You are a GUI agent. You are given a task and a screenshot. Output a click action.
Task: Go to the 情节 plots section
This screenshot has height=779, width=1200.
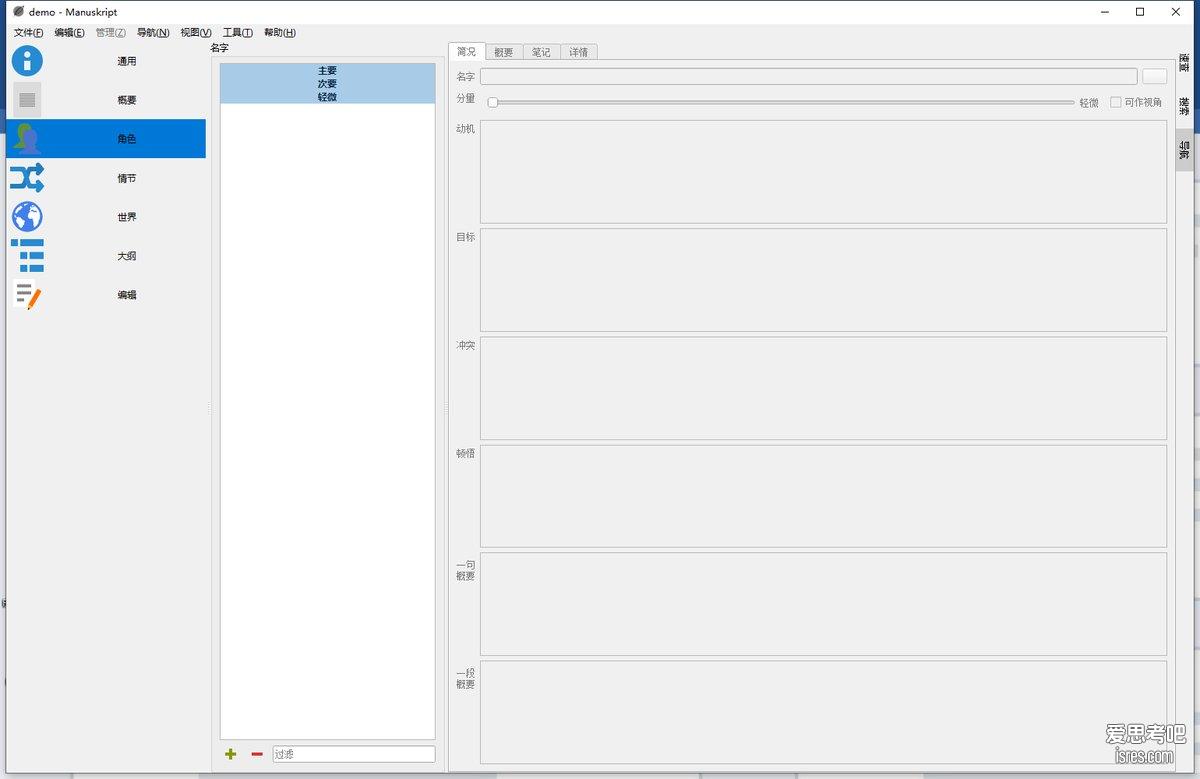tap(106, 178)
